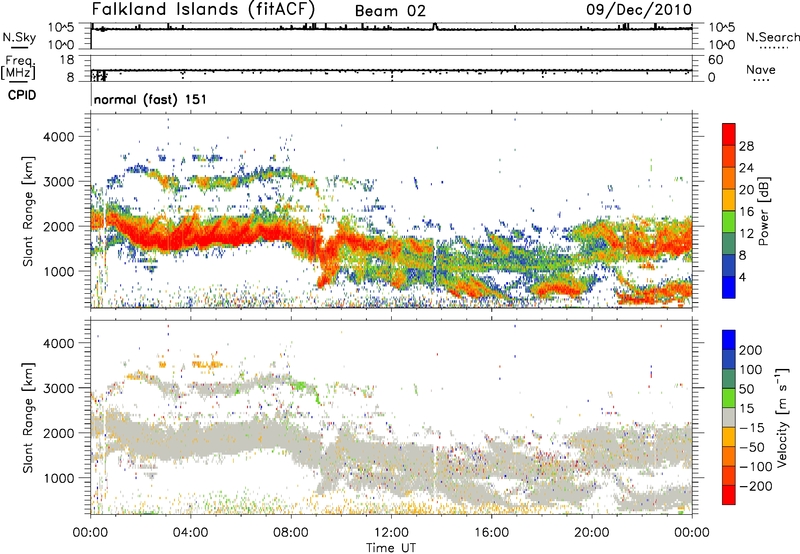Click the "Slant Range [km]" label of power panel
Viewport: 800px width, 554px height.
(28, 211)
